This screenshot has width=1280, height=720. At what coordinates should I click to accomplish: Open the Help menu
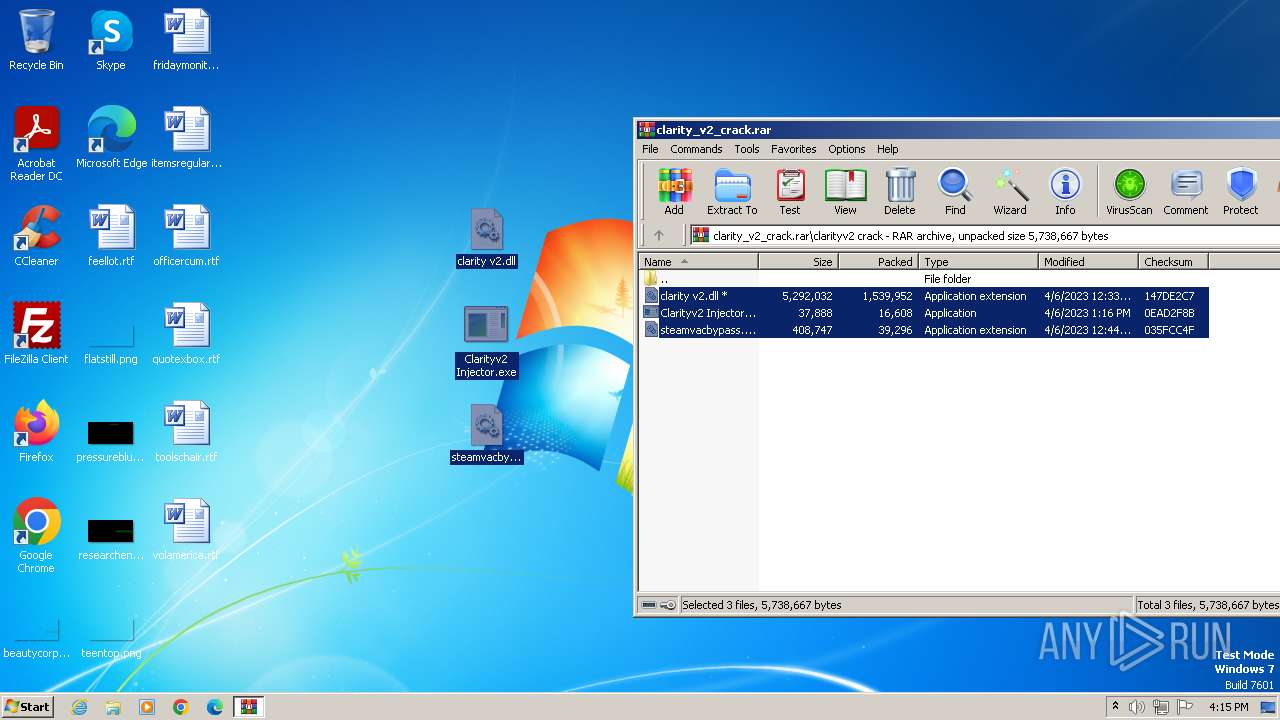[x=888, y=149]
